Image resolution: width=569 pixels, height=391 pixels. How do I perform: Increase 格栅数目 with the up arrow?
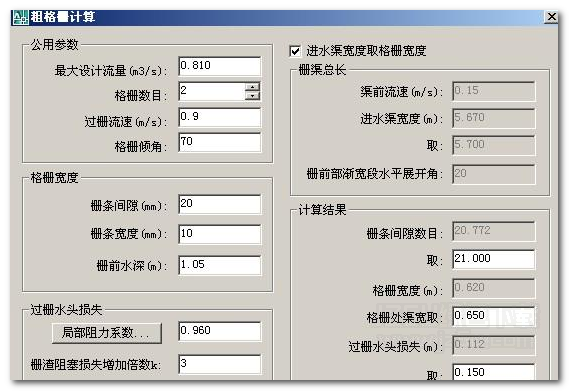pyautogui.click(x=252, y=87)
